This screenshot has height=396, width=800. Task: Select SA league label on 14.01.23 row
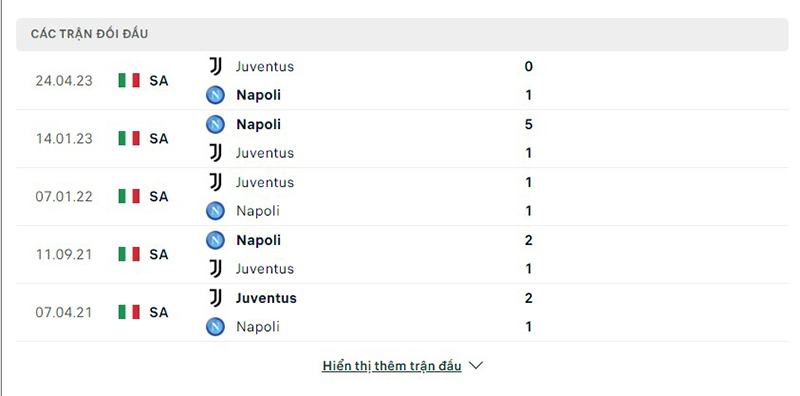pyautogui.click(x=159, y=138)
